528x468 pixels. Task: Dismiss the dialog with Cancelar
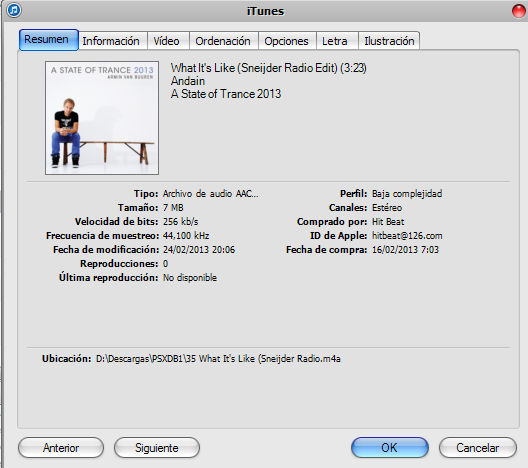[x=477, y=448]
